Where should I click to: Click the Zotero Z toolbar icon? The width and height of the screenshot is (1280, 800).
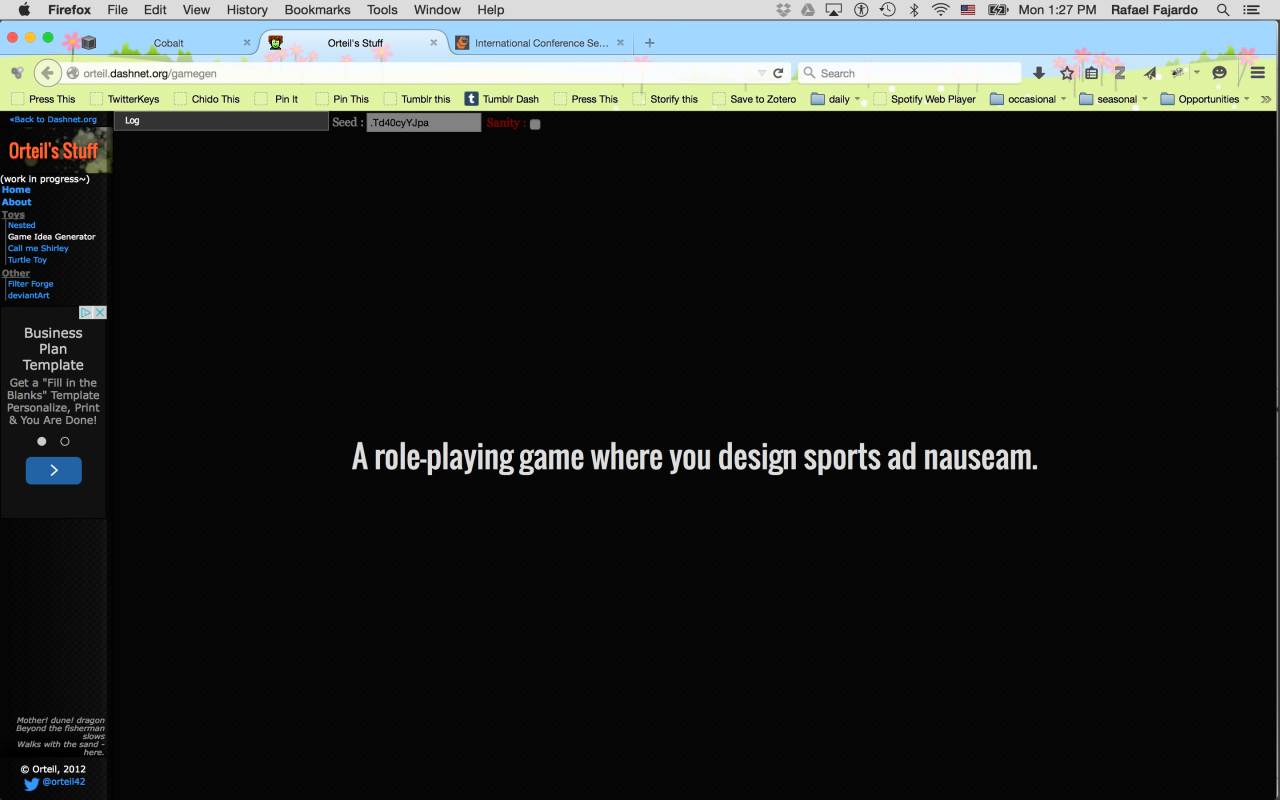pyautogui.click(x=1120, y=73)
